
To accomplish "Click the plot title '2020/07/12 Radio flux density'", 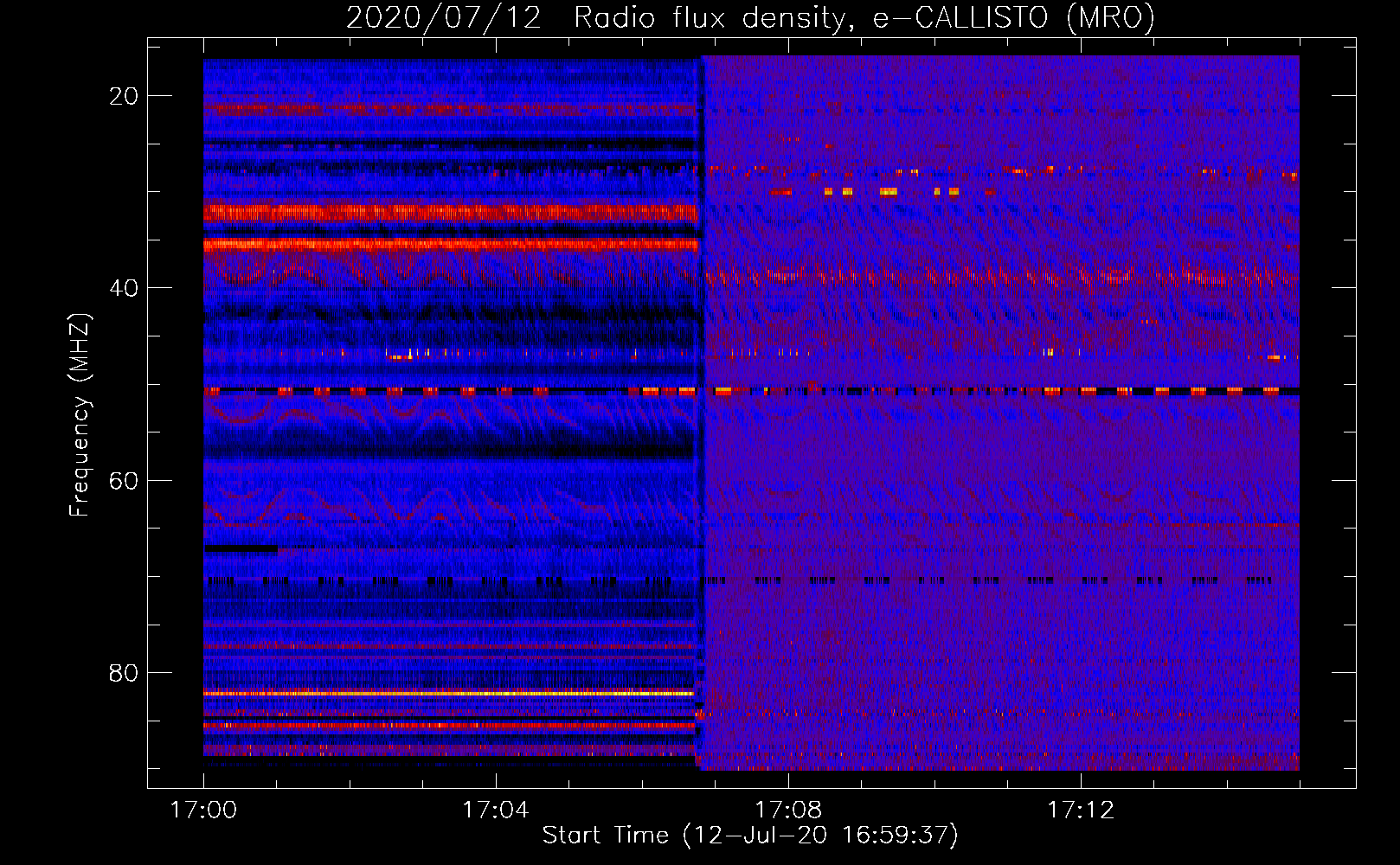I will pyautogui.click(x=750, y=18).
